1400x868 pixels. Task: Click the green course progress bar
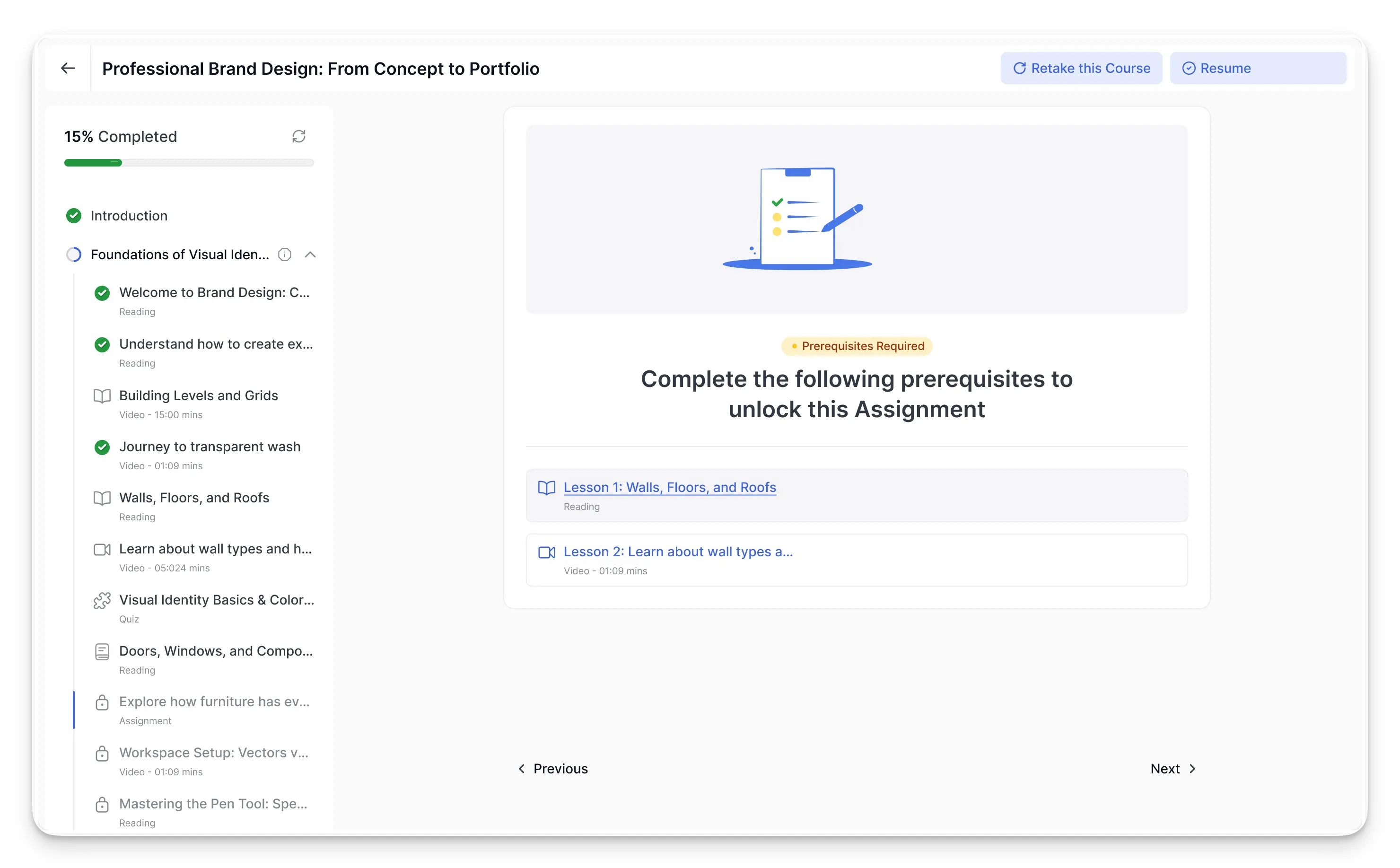click(x=93, y=163)
